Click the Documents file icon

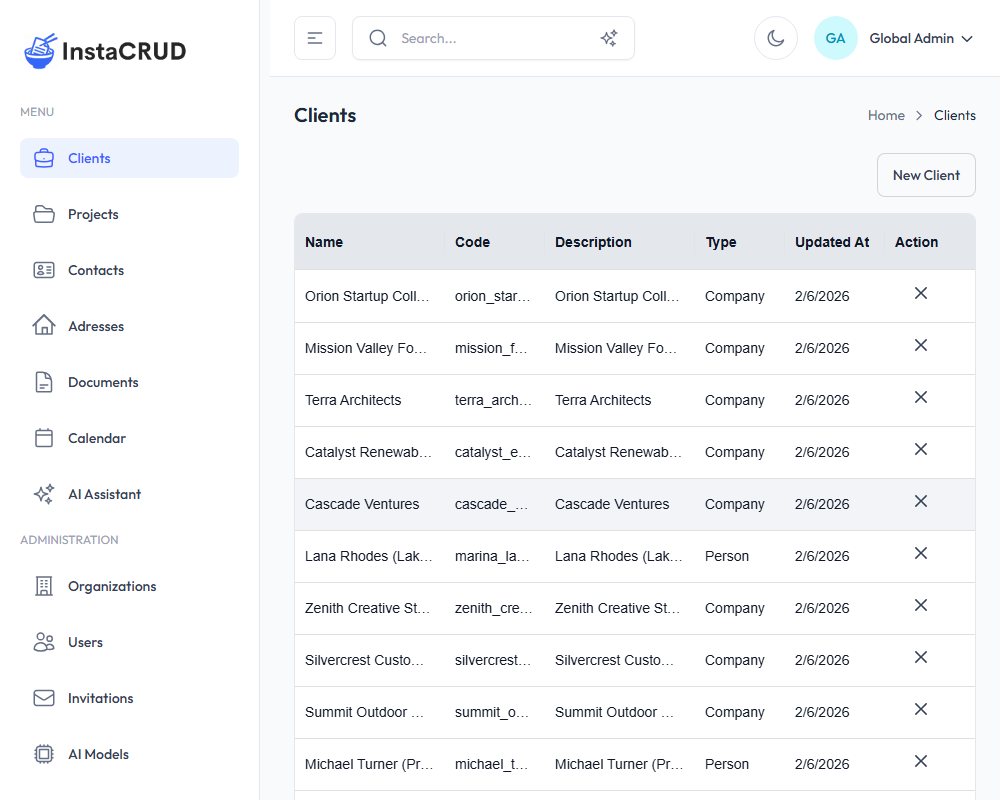point(44,382)
